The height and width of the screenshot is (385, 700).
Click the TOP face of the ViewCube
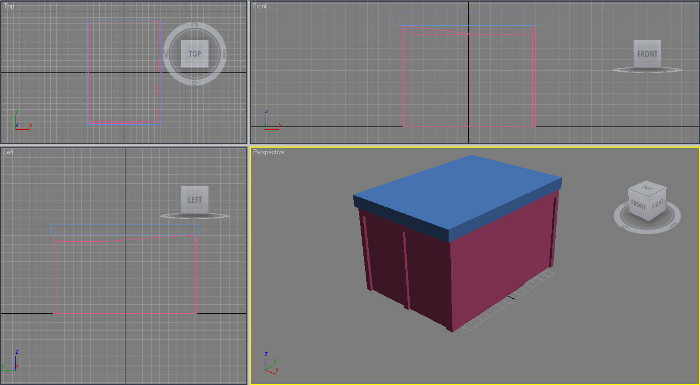point(195,54)
